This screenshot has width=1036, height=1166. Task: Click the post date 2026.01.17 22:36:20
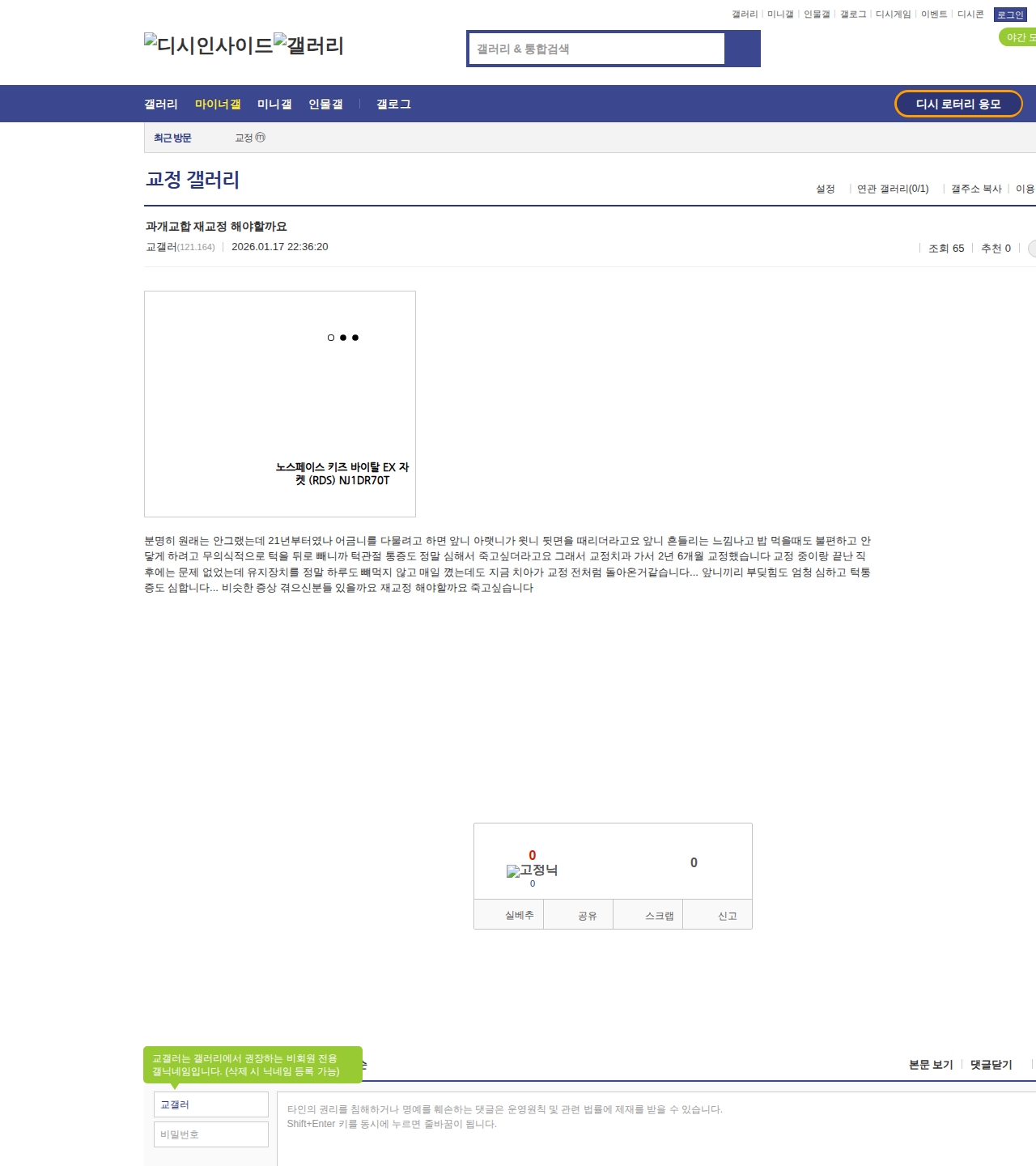click(280, 247)
